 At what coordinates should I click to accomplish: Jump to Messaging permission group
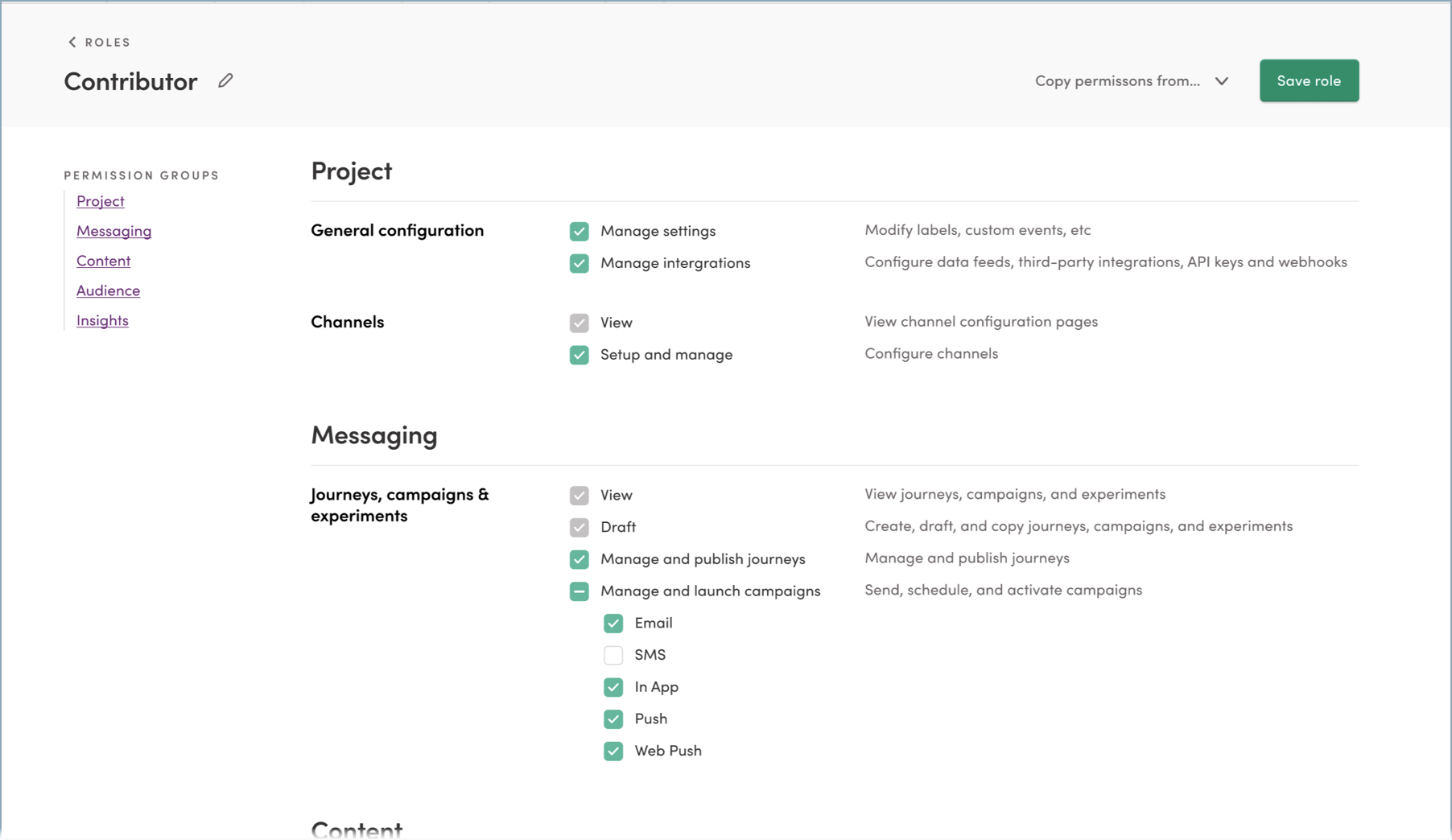coord(114,231)
